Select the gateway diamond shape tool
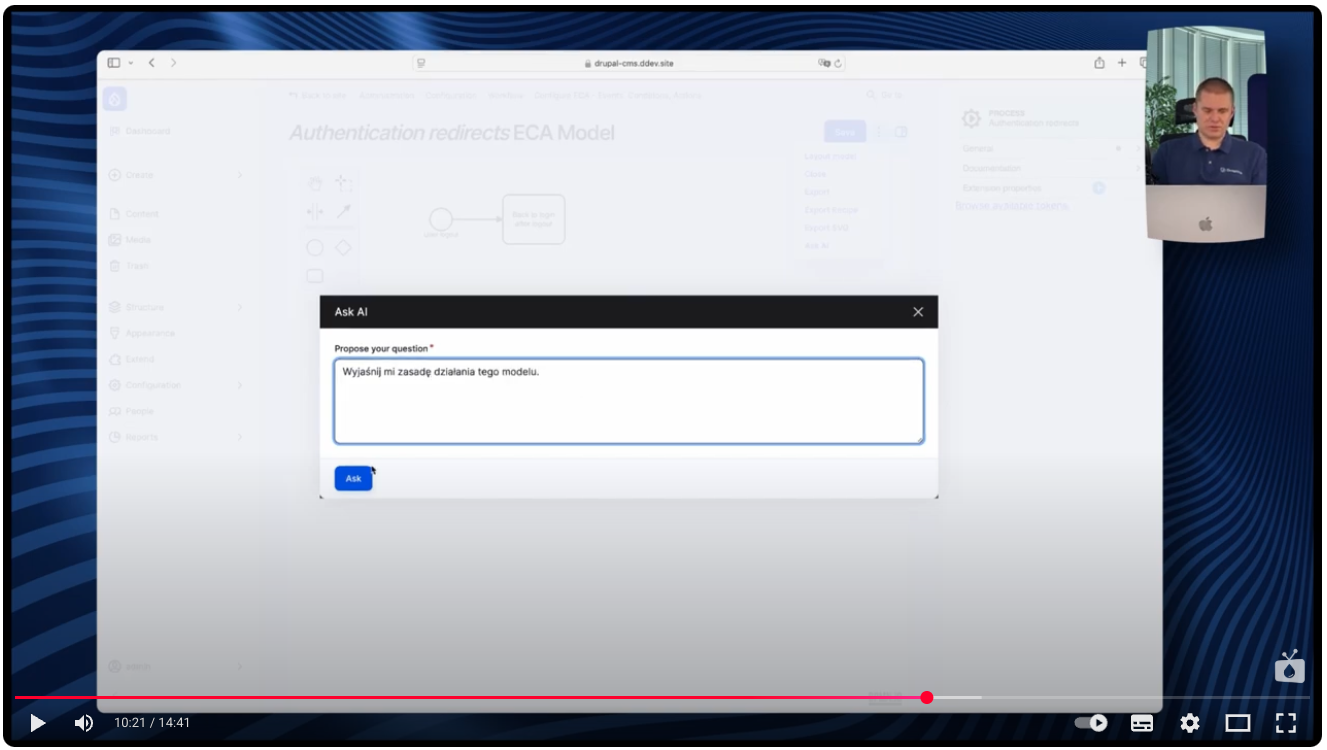This screenshot has height=750, width=1327. [343, 246]
